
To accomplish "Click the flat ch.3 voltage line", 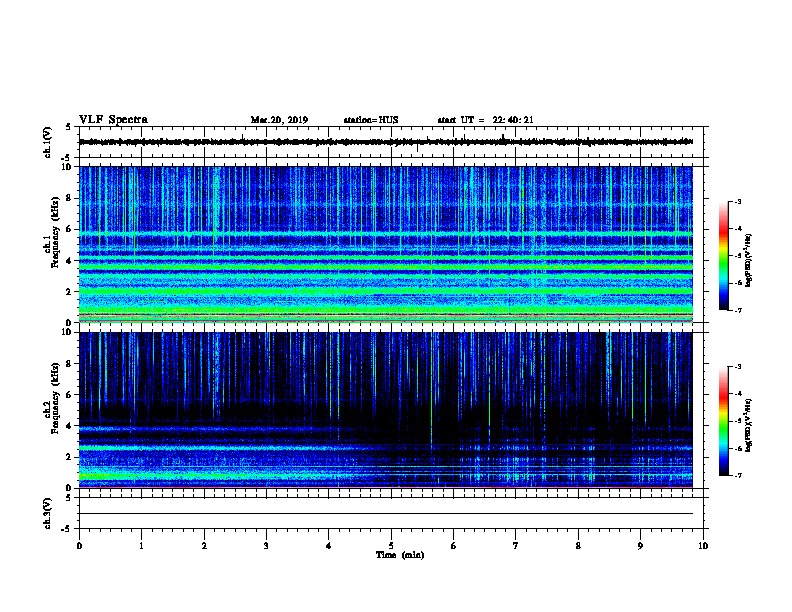I will (x=386, y=514).
